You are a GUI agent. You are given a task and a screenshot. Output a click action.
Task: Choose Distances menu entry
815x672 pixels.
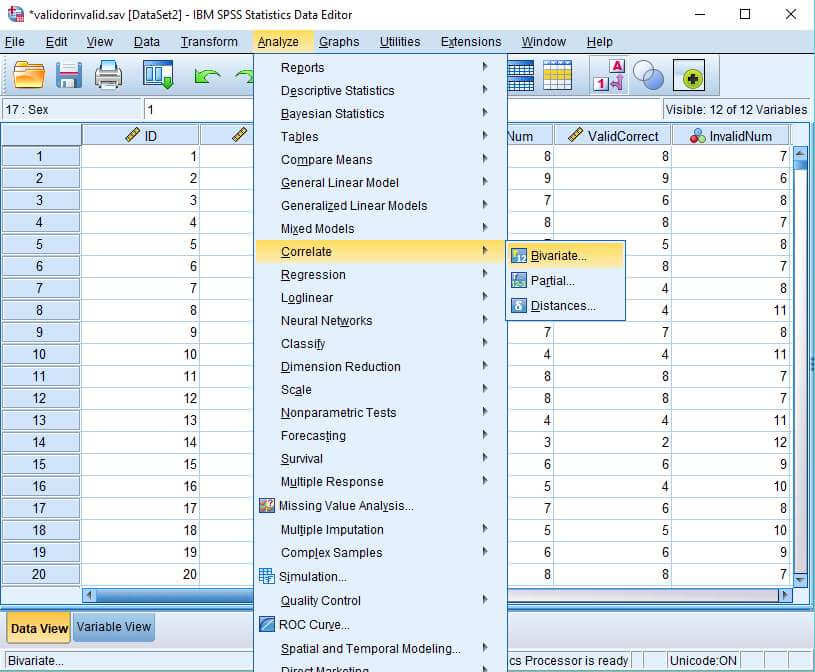[x=566, y=306]
